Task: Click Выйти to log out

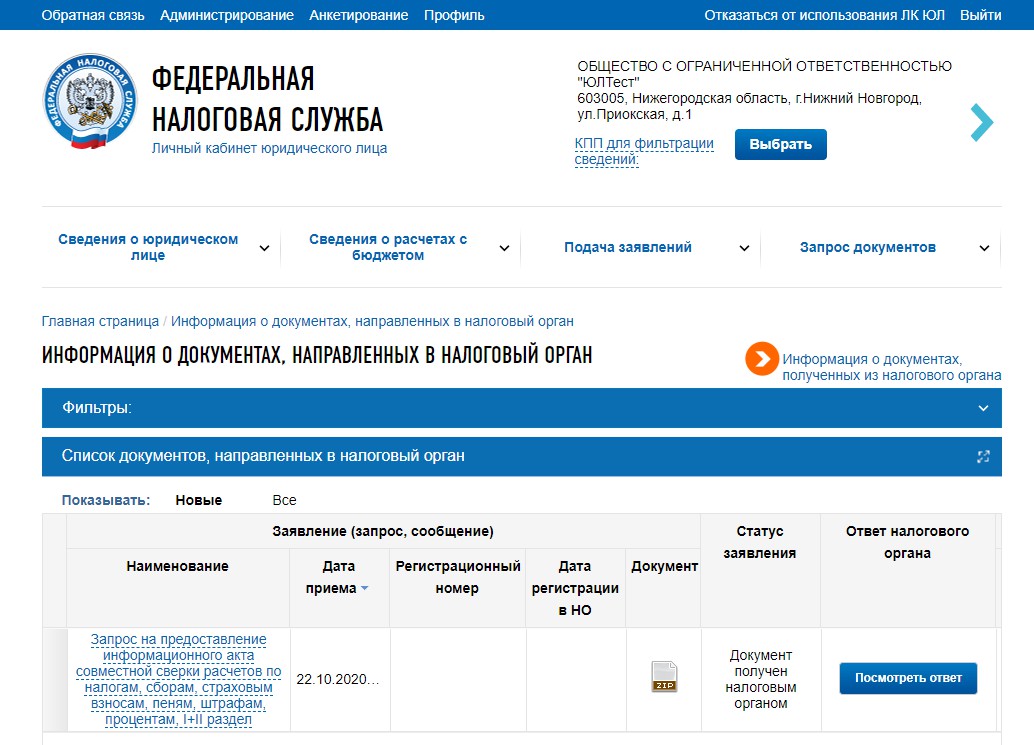Action: pyautogui.click(x=981, y=15)
